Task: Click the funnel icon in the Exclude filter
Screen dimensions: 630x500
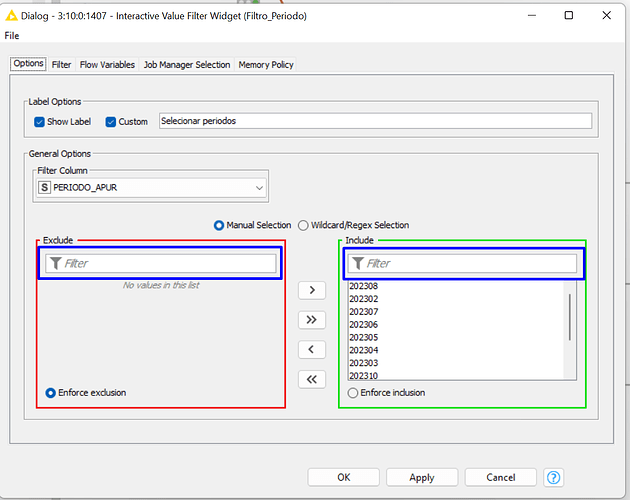Action: 55,264
